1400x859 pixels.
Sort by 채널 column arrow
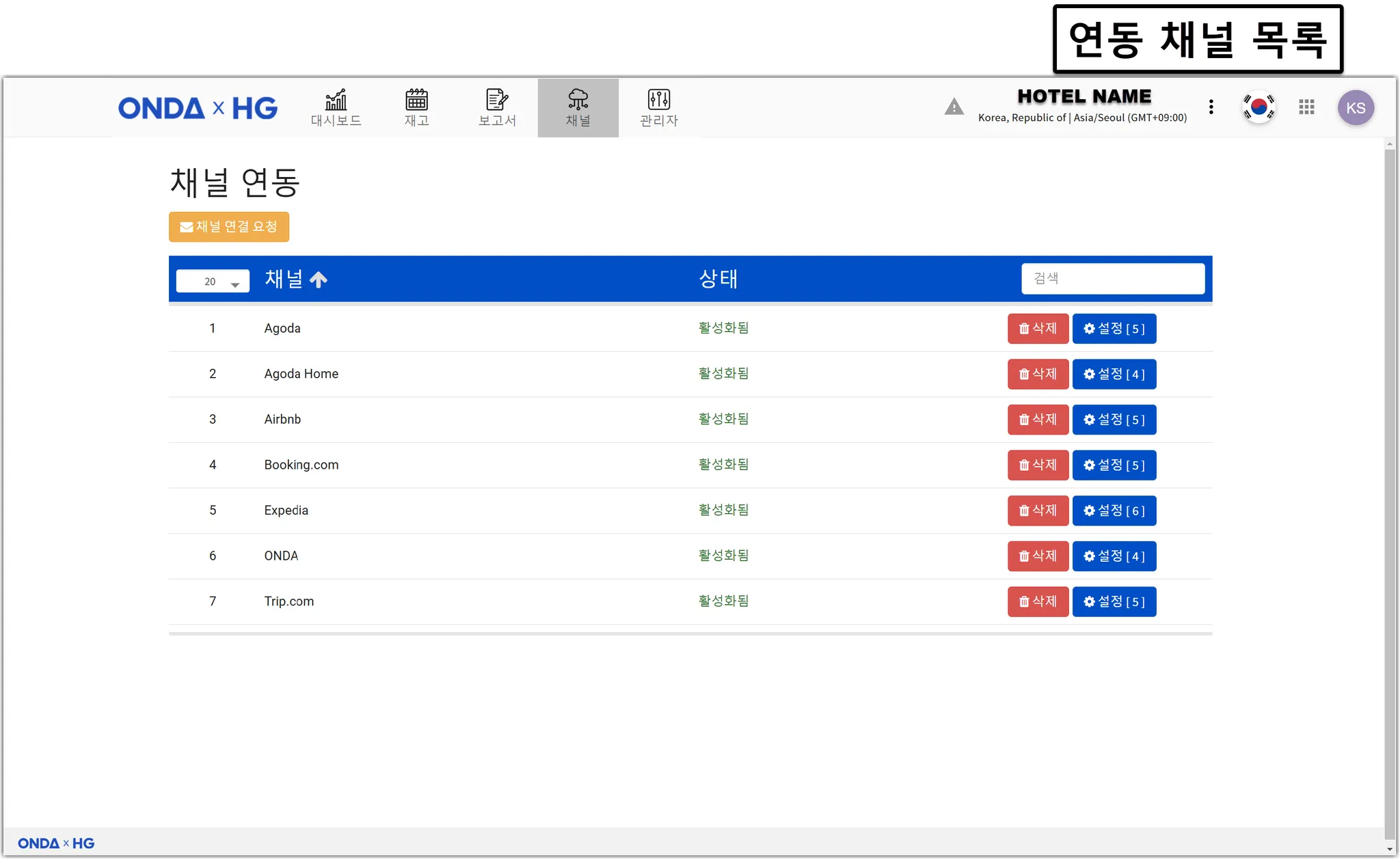[x=319, y=279]
